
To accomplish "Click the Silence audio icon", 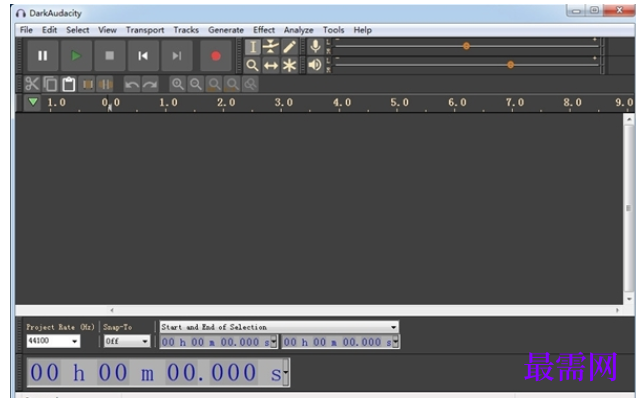I will (x=105, y=84).
